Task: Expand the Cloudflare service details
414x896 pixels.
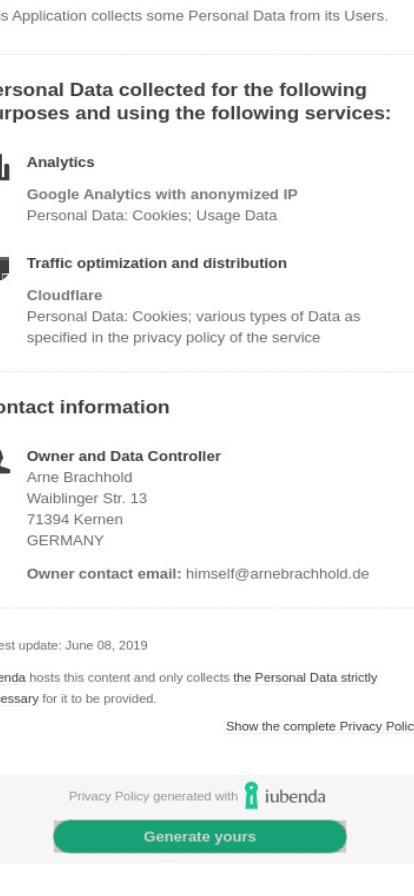Action: point(65,295)
